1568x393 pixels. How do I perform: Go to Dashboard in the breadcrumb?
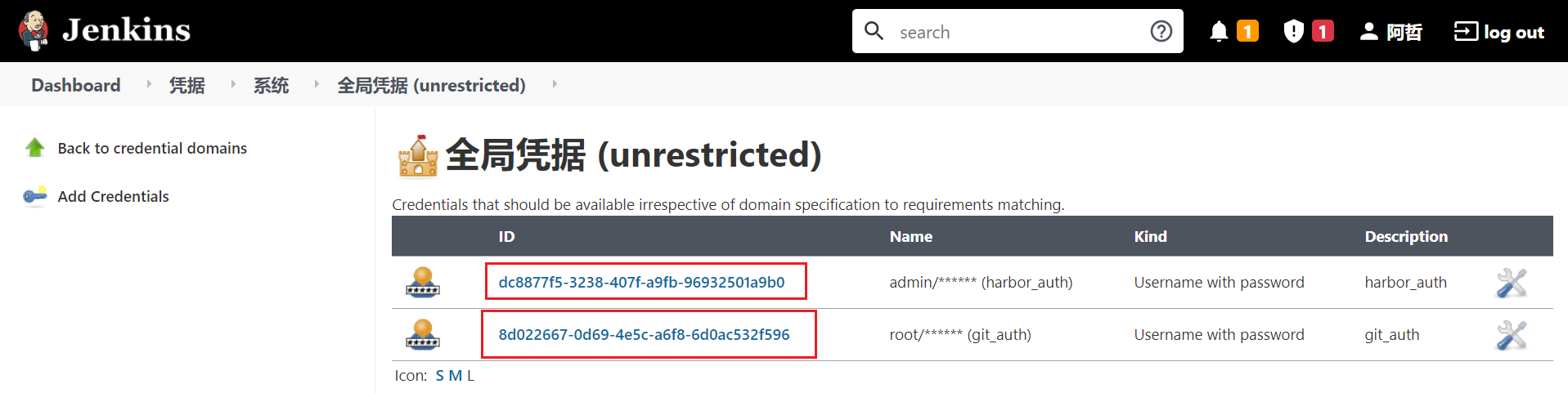[75, 85]
